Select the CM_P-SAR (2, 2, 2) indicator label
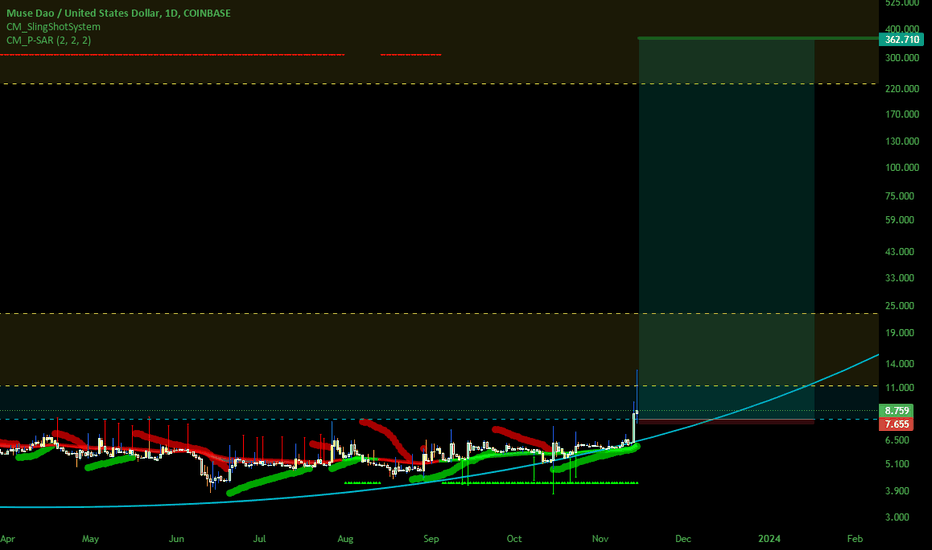This screenshot has width=932, height=550. pos(49,40)
